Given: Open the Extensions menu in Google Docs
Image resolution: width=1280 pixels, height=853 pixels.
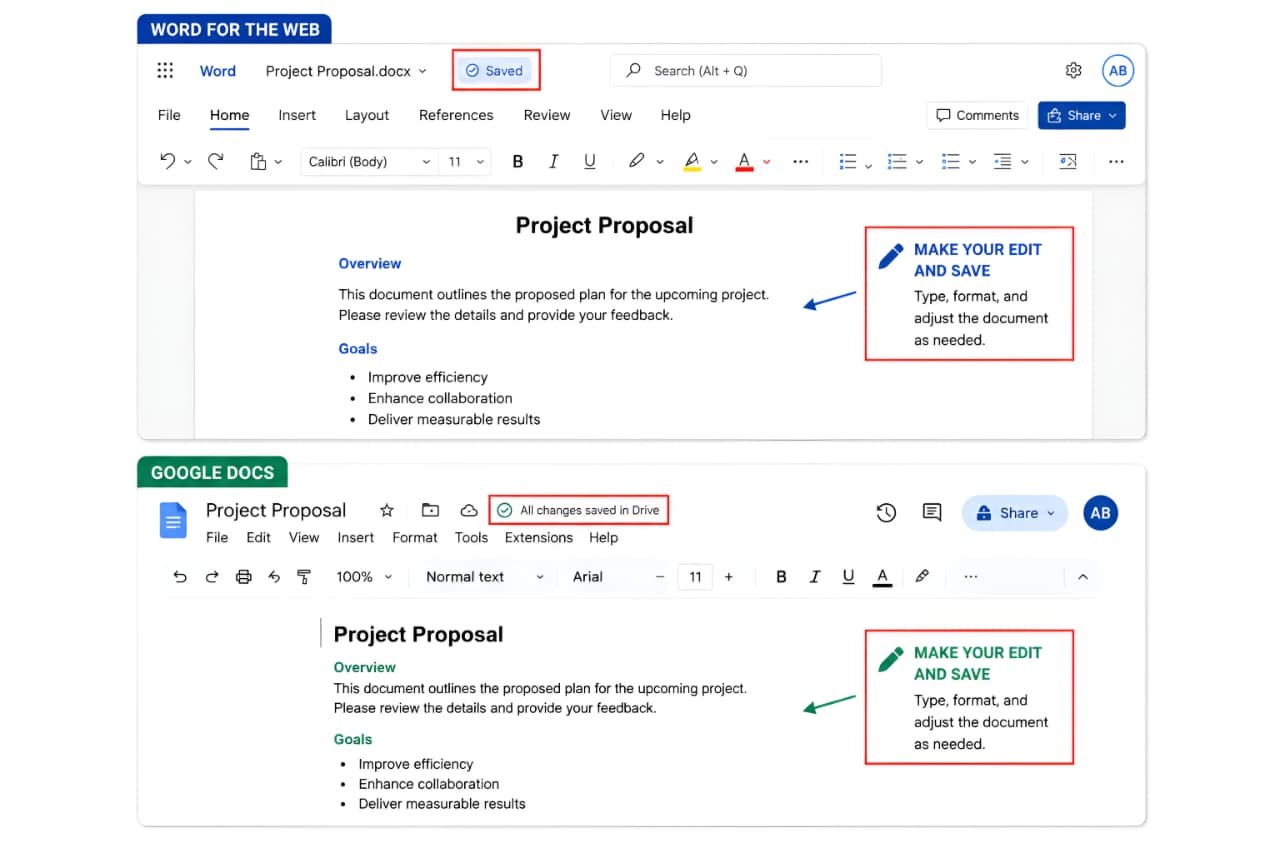Looking at the screenshot, I should point(538,537).
